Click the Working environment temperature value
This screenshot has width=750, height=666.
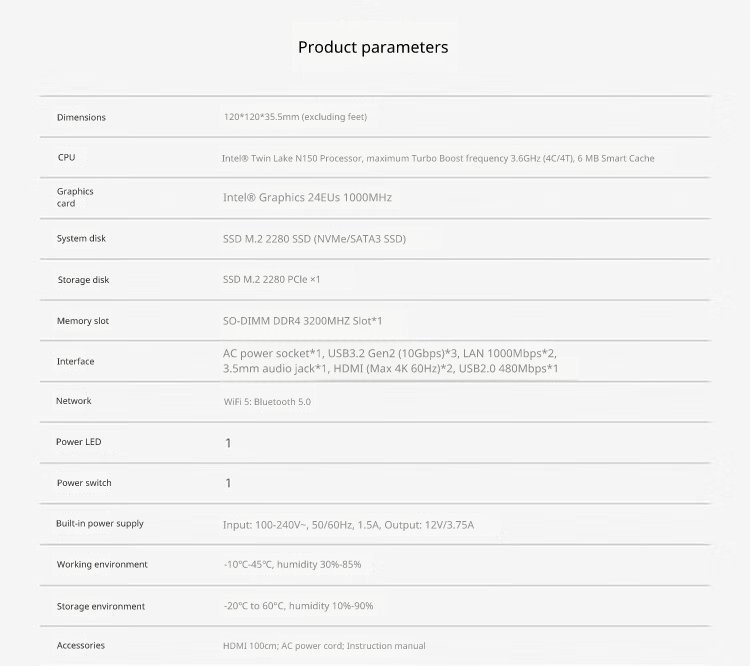pos(292,565)
